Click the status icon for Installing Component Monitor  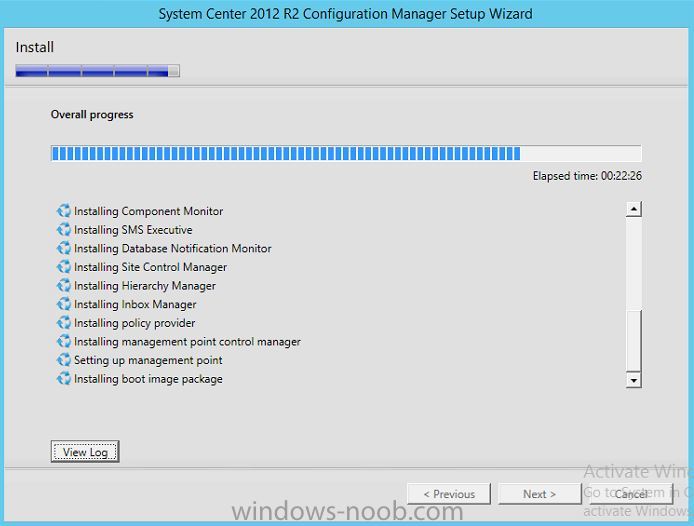(64, 211)
